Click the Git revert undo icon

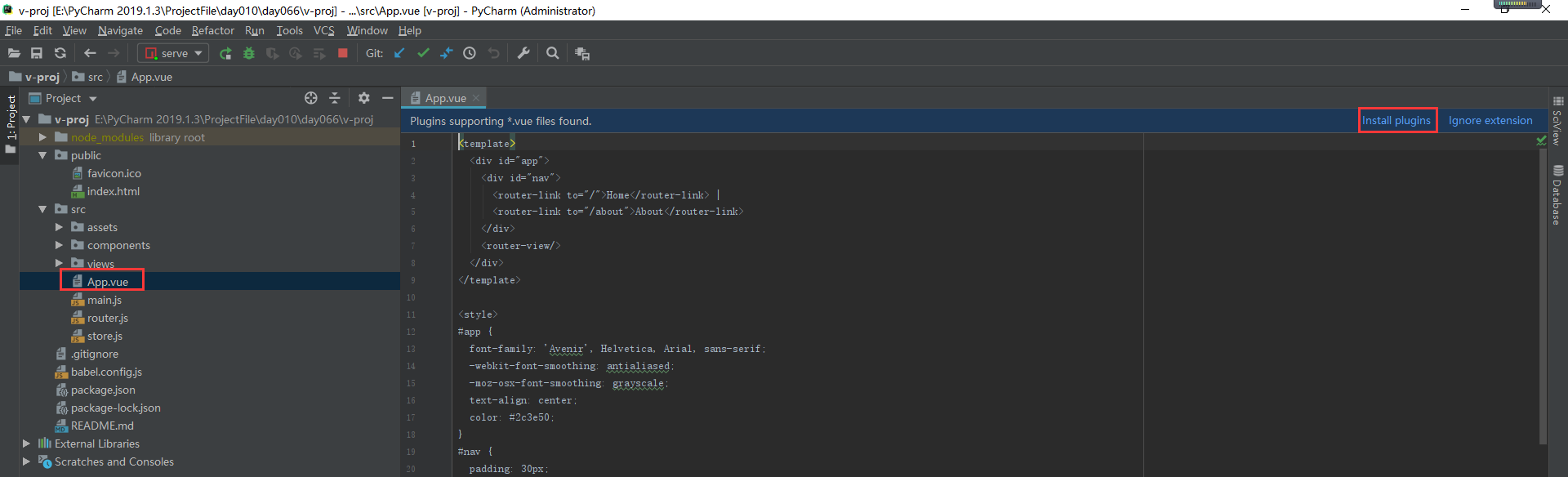click(x=493, y=53)
